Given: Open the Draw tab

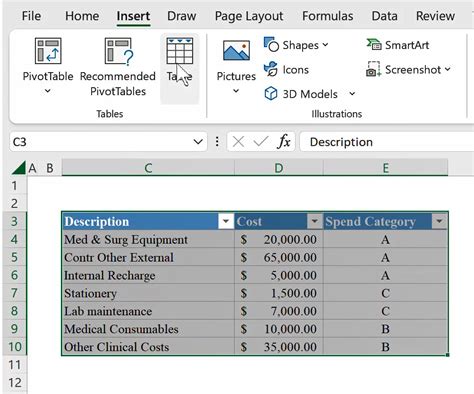Looking at the screenshot, I should point(182,16).
